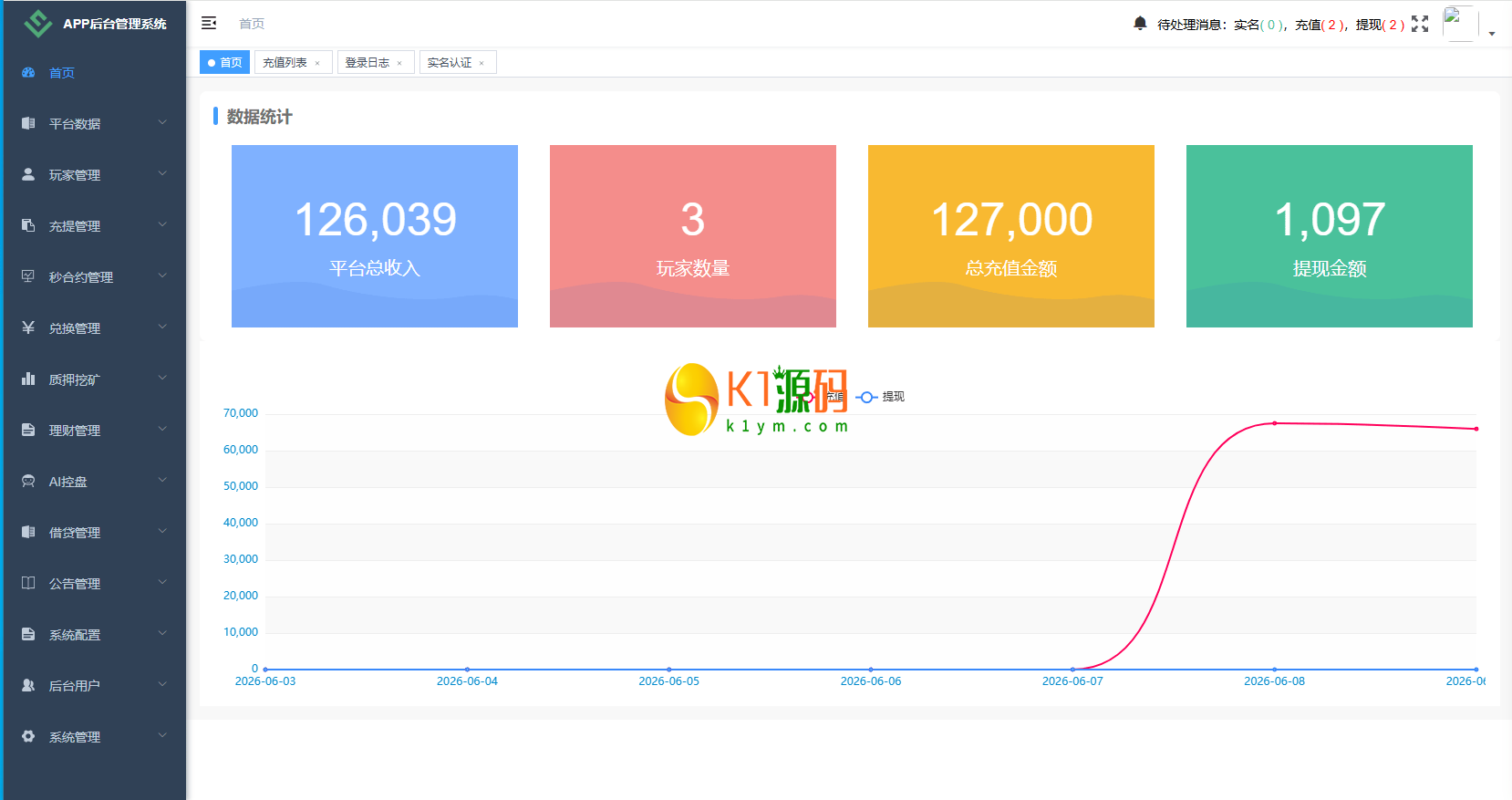1512x800 pixels.
Task: Expand the AI控盘 menu chevron
Action: pos(162,480)
